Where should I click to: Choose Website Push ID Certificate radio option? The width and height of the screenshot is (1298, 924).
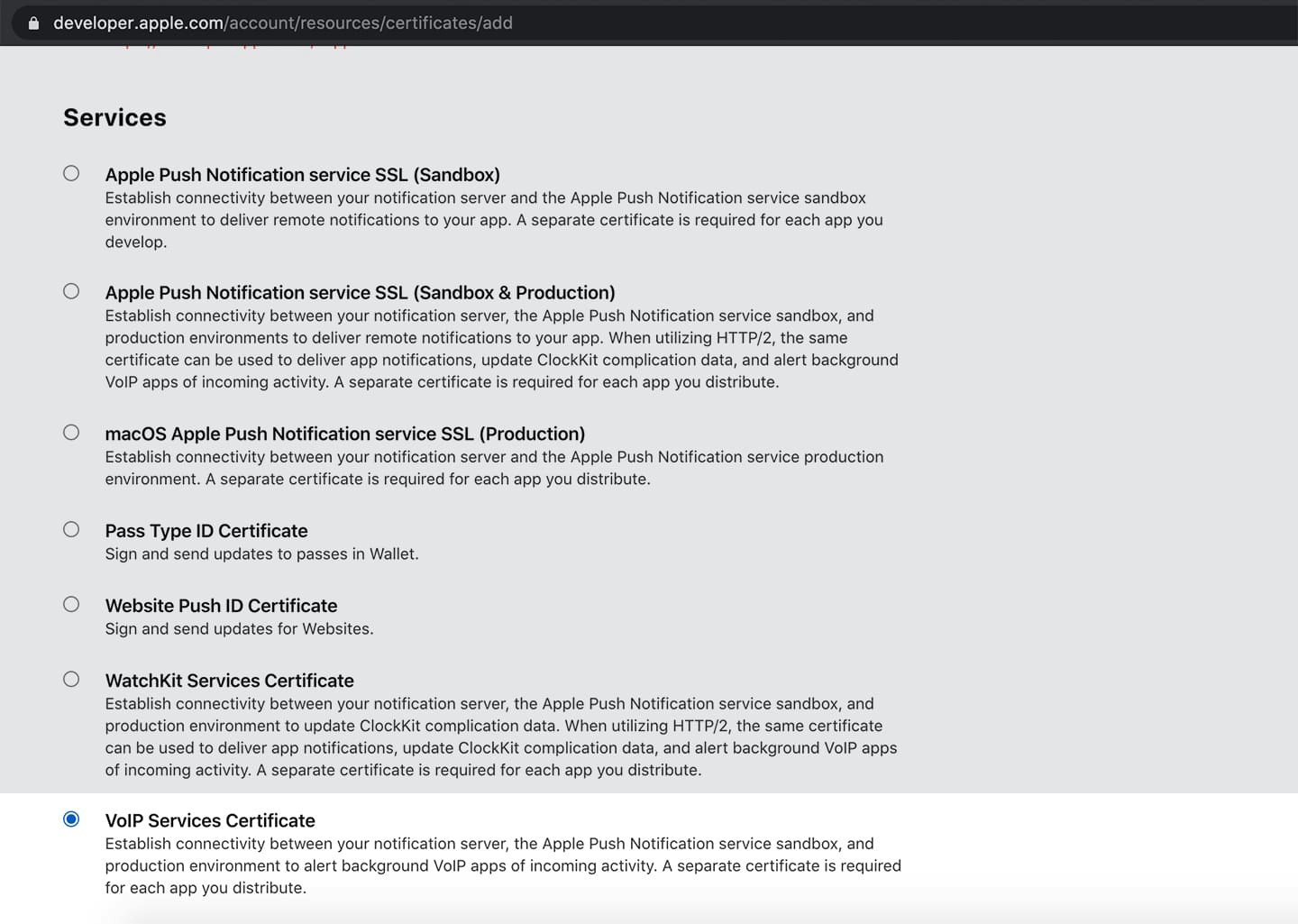(71, 604)
